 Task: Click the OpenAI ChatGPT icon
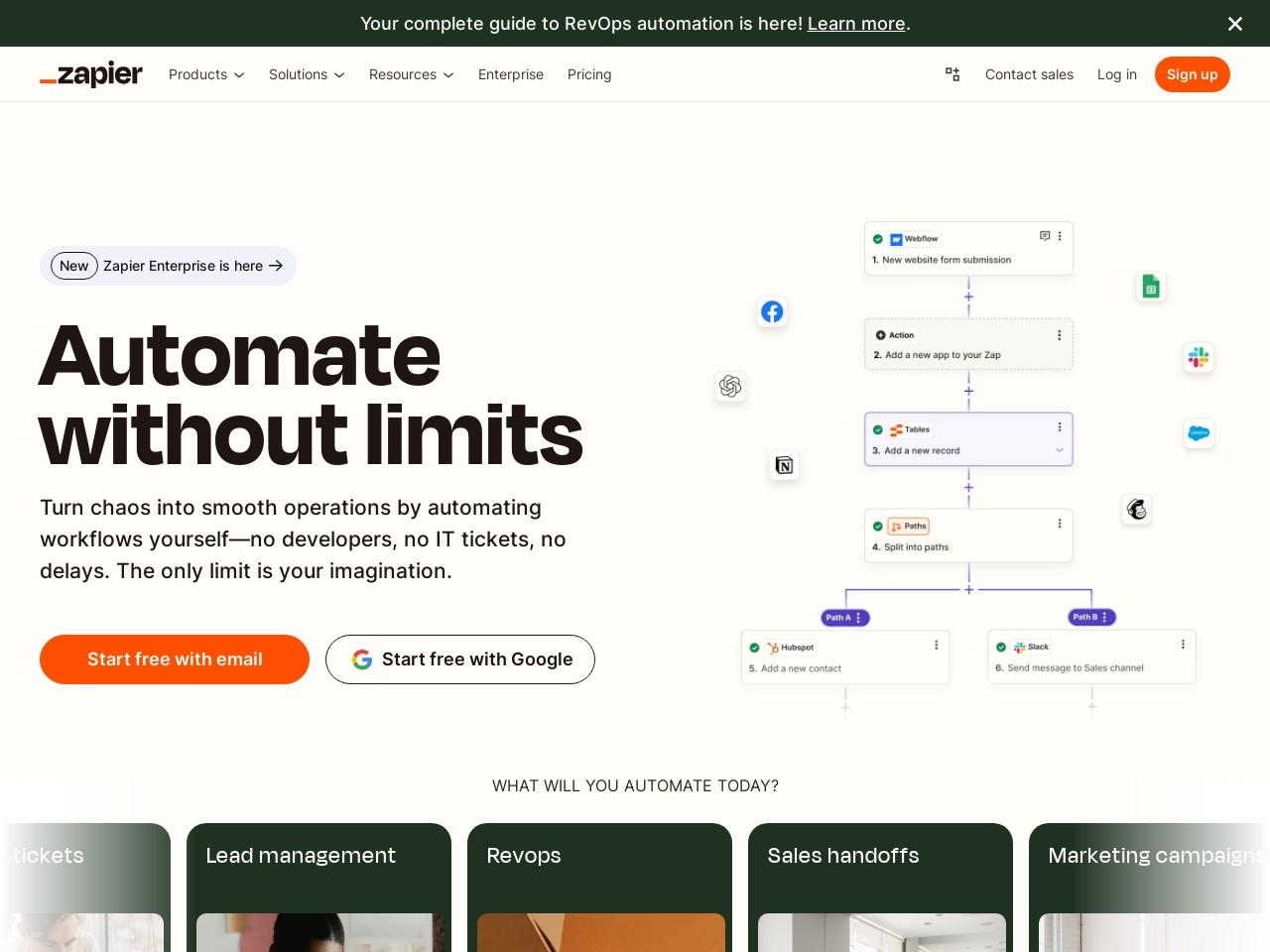coord(730,386)
